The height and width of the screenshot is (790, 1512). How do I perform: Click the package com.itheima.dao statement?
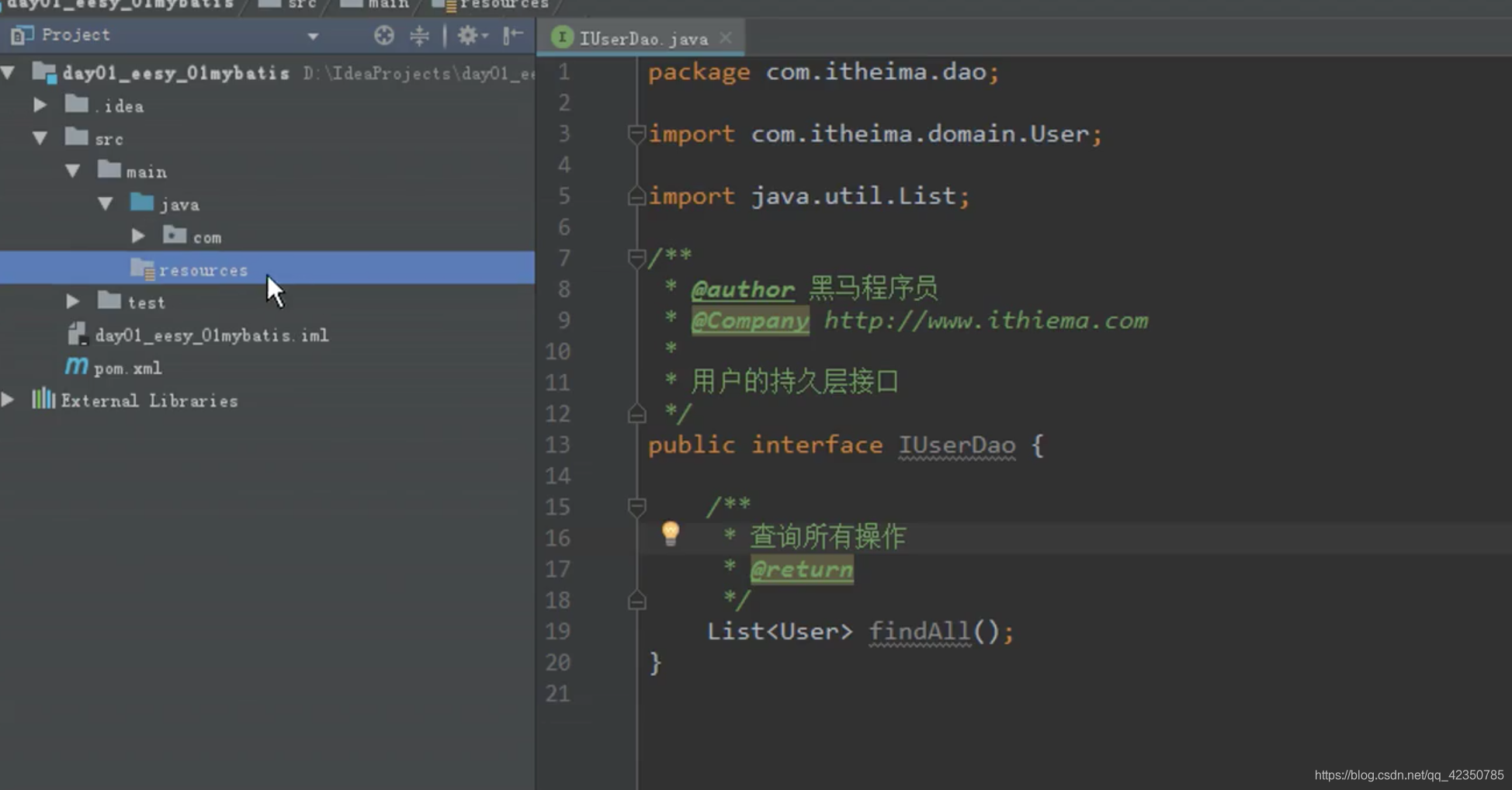pos(824,72)
